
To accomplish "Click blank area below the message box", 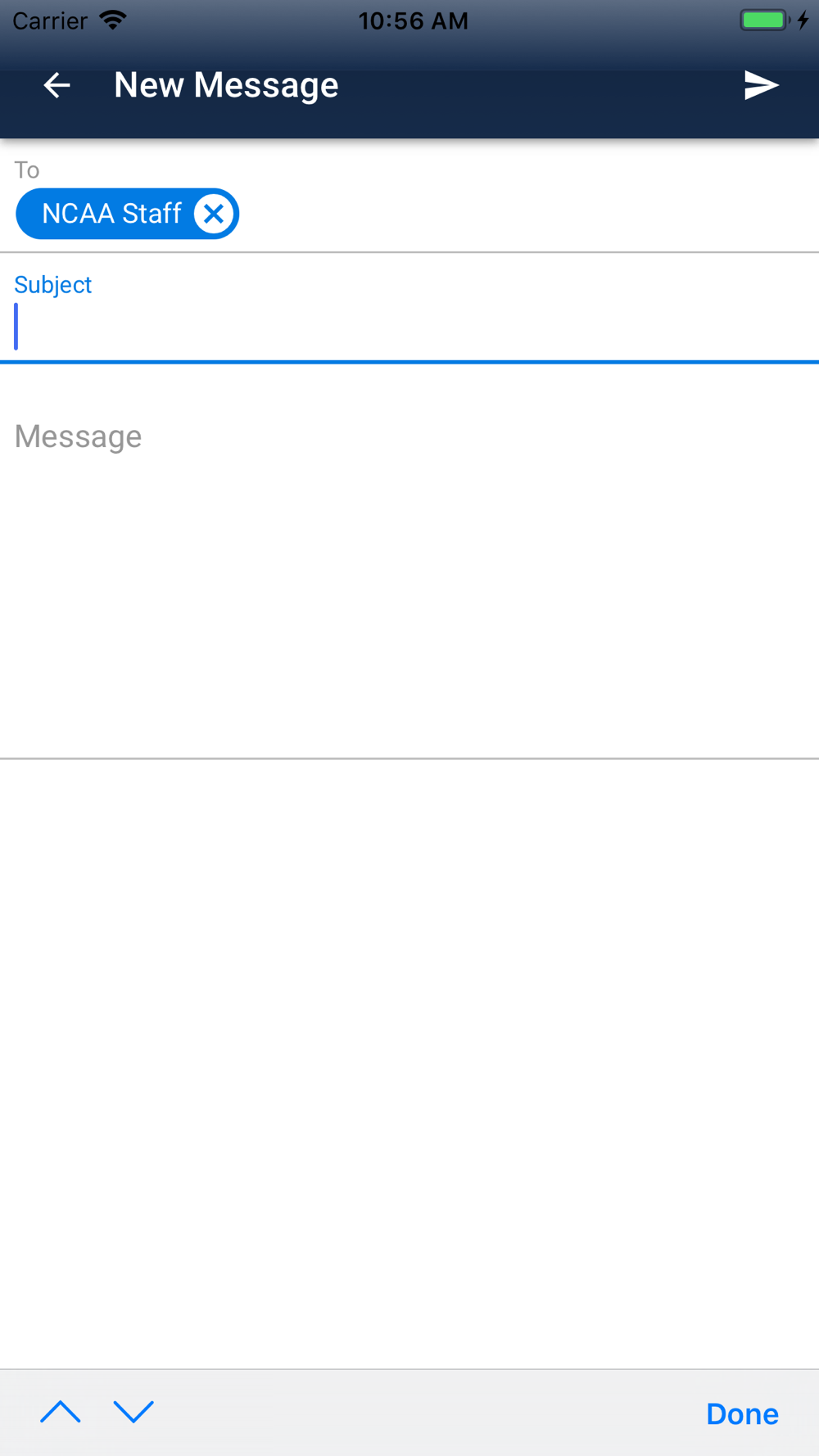I will coord(409,1065).
